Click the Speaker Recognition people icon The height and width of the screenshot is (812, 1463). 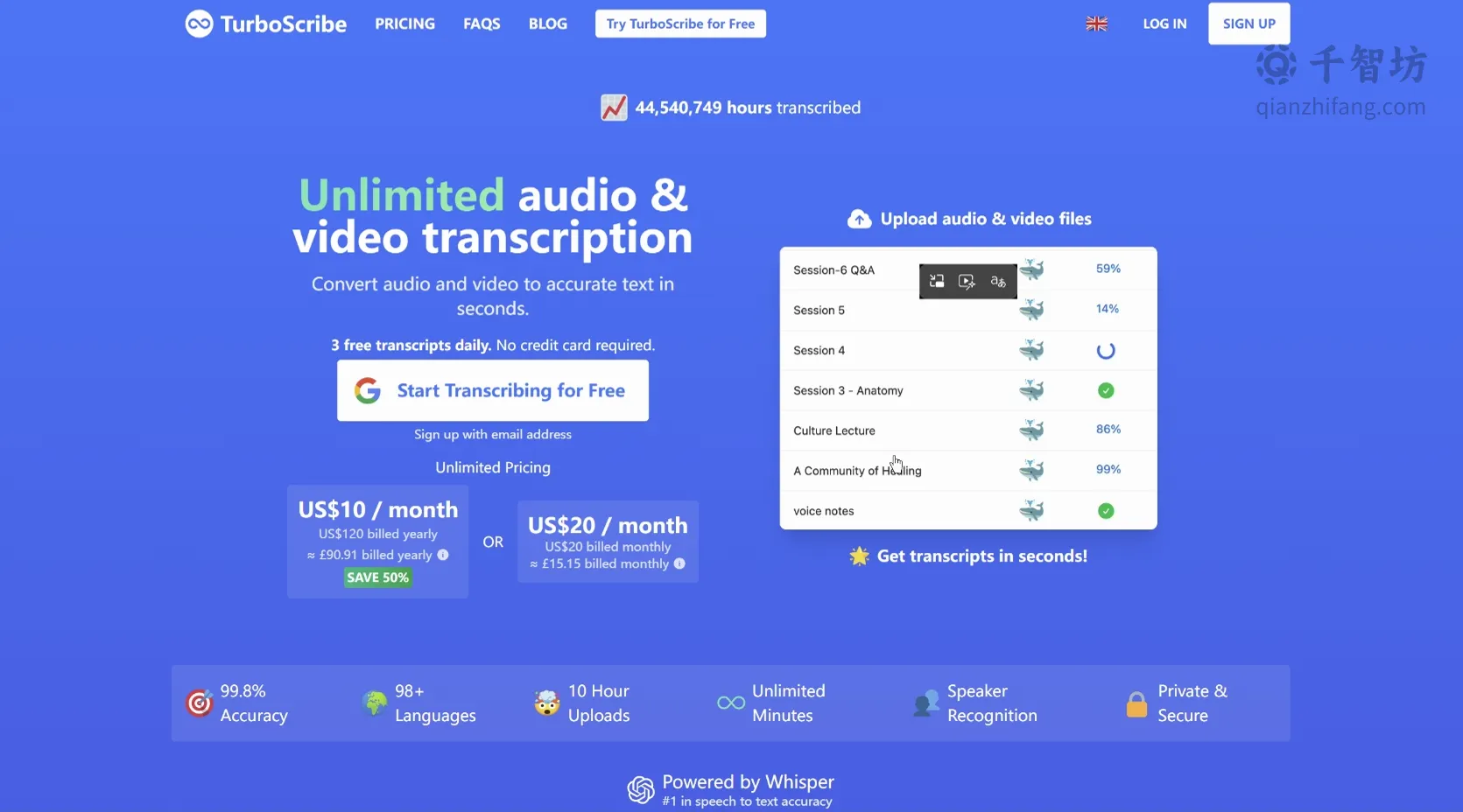[x=926, y=703]
